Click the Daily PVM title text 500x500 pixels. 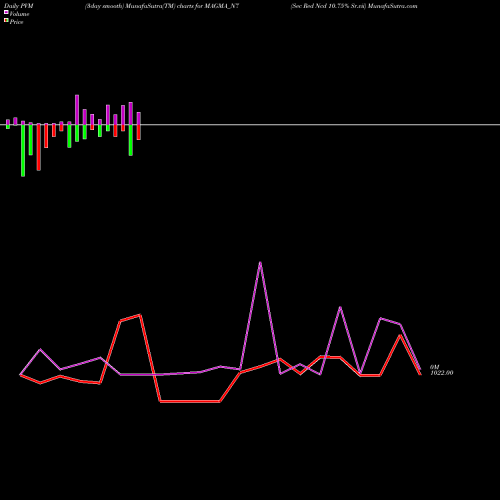coord(19,6)
